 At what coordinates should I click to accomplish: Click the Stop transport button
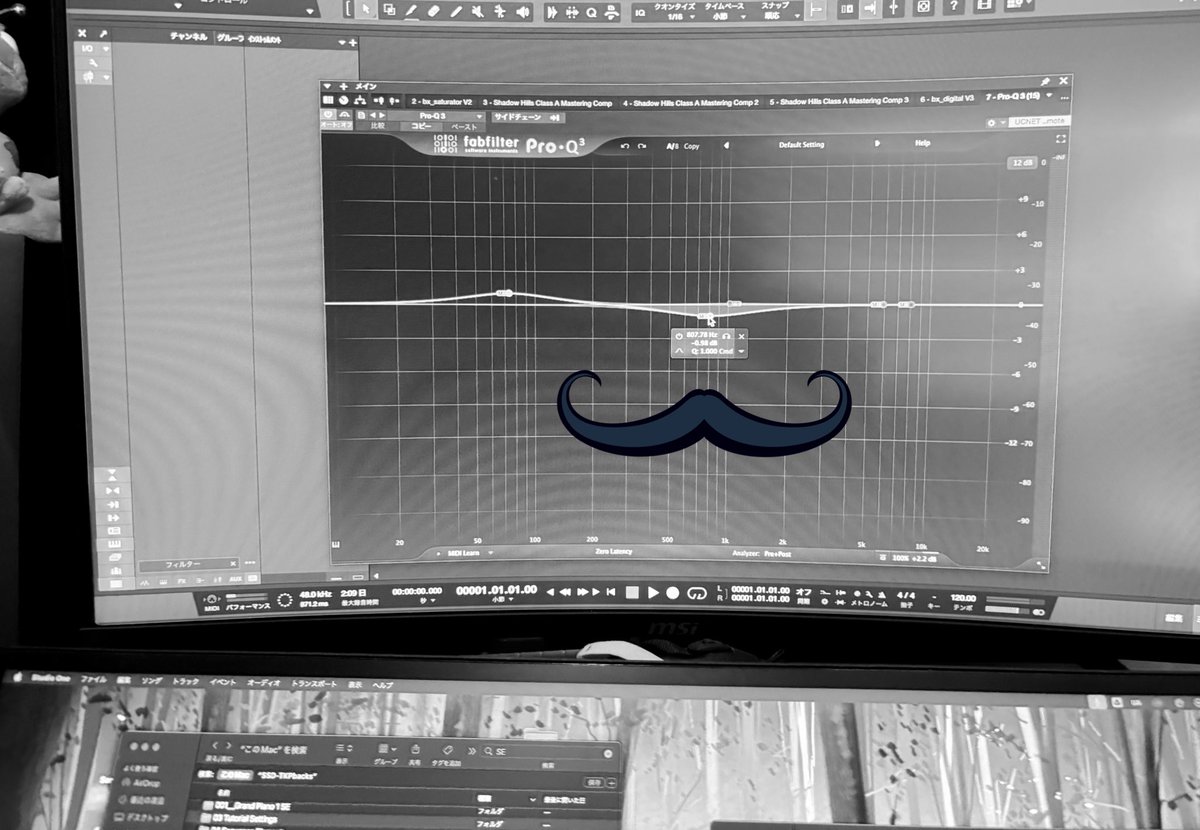tap(632, 592)
